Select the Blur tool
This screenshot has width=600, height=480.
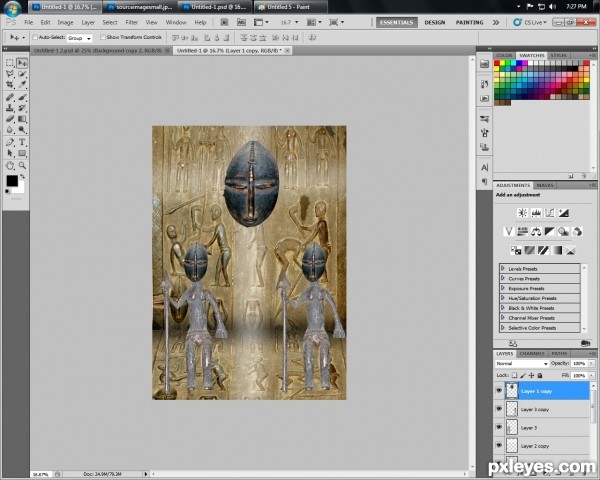click(x=10, y=129)
